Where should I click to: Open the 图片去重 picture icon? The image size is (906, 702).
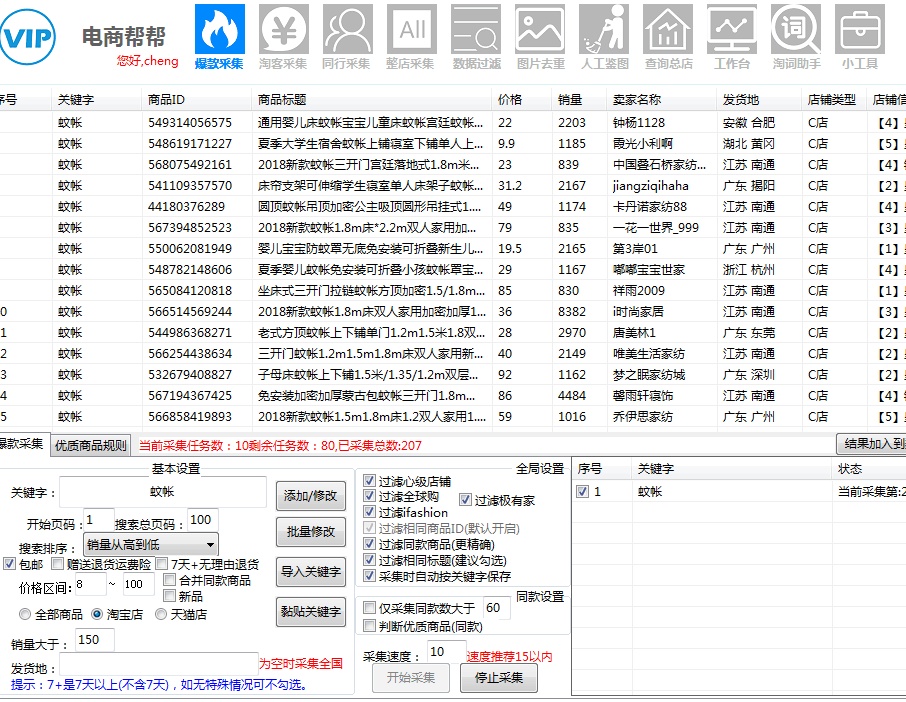point(540,29)
